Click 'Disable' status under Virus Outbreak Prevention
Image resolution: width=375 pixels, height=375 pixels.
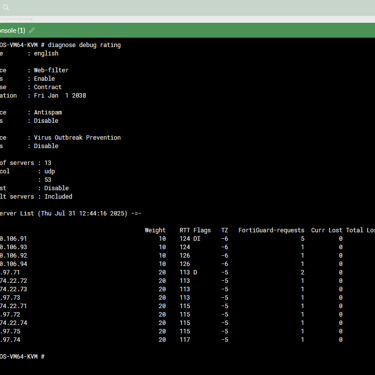pos(46,146)
